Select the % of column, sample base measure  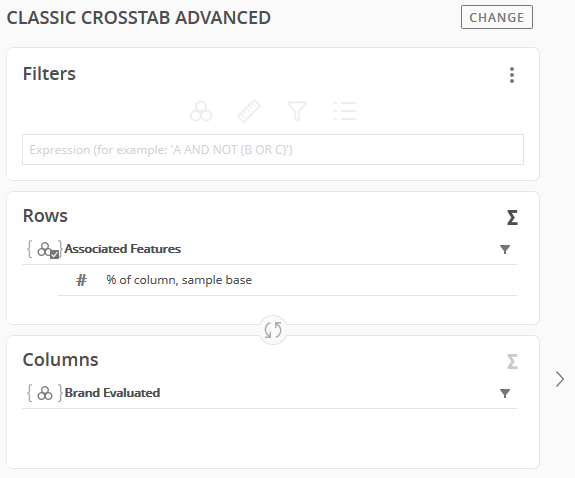[x=179, y=280]
